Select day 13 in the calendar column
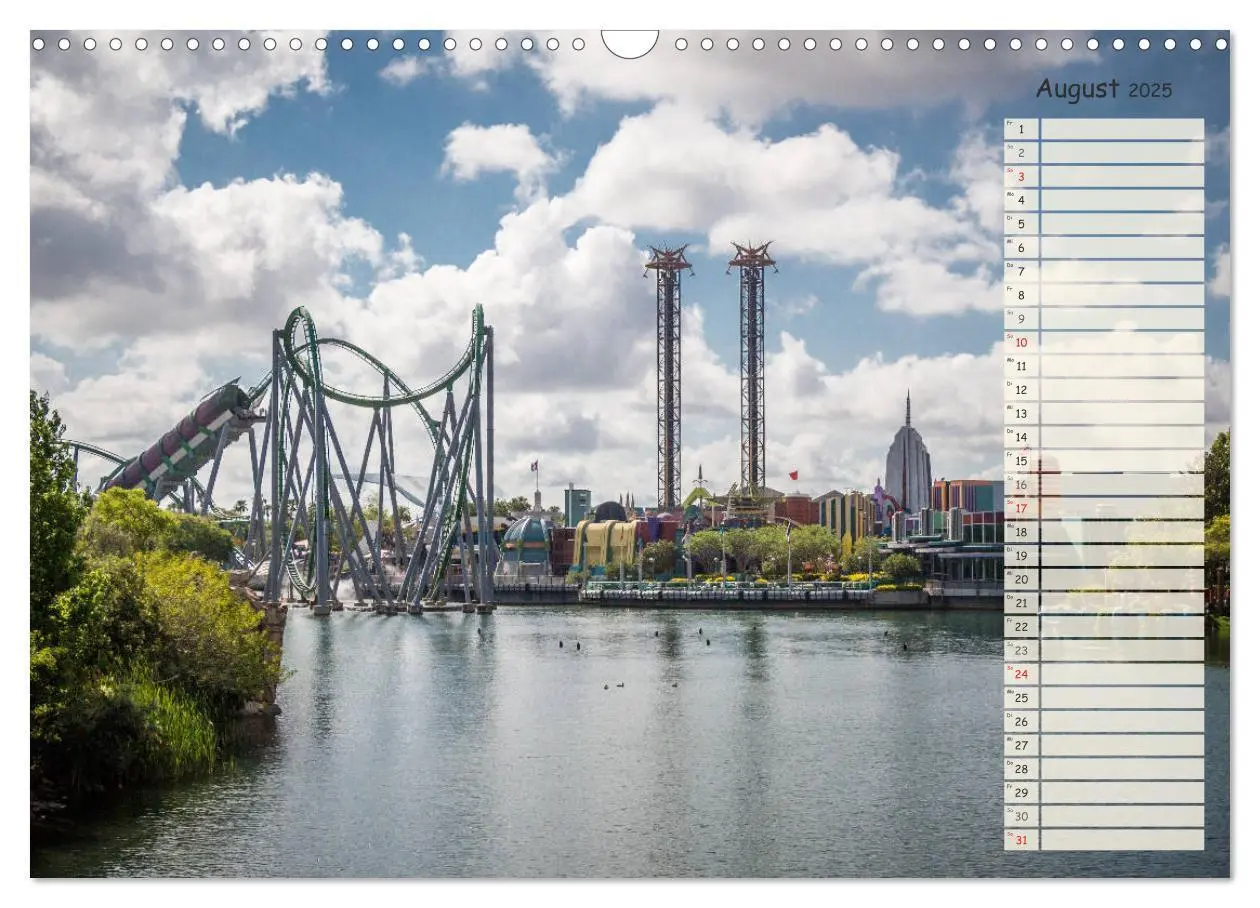1260x908 pixels. [x=1021, y=414]
